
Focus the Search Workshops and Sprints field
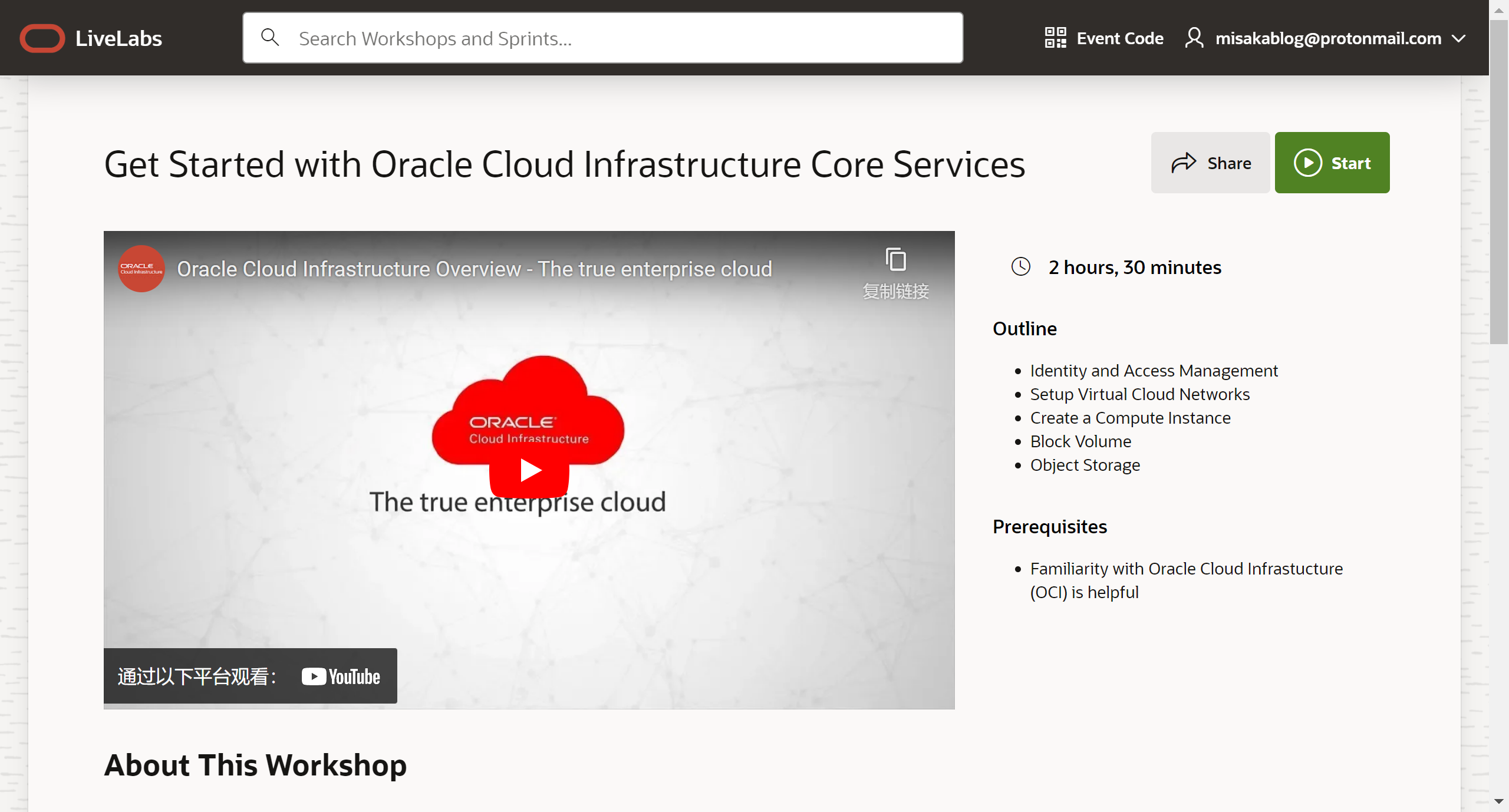click(602, 38)
